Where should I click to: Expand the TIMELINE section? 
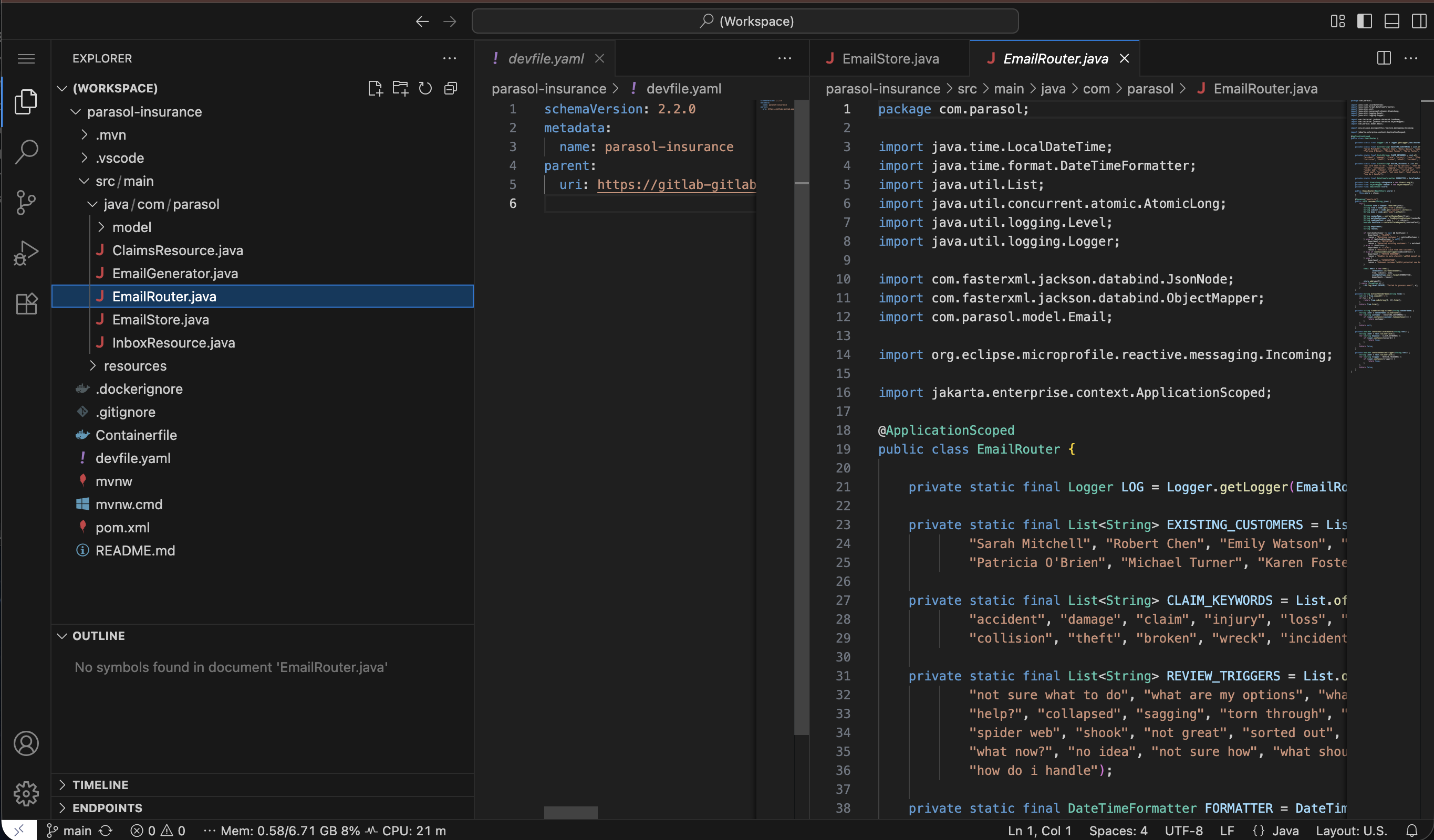tap(100, 784)
